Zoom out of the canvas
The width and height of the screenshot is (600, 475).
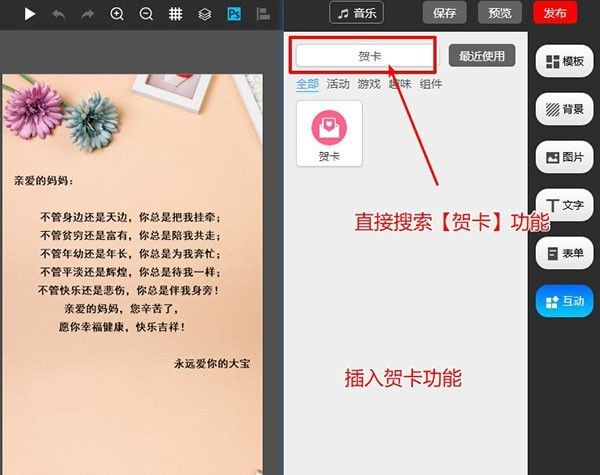click(x=146, y=14)
